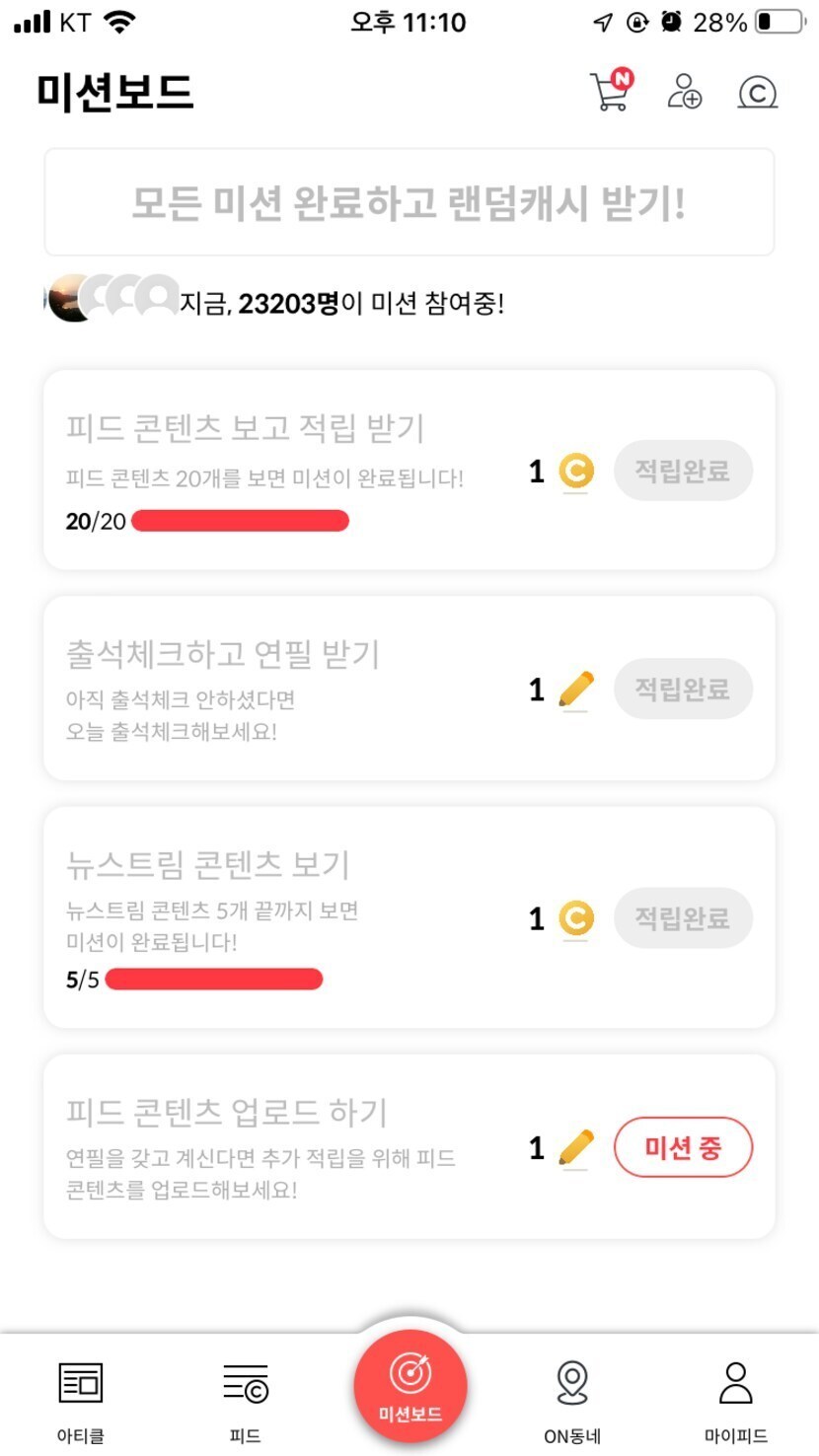Tap 적립완료 on newsstream mission
Screen dimensions: 819x1456
click(683, 918)
